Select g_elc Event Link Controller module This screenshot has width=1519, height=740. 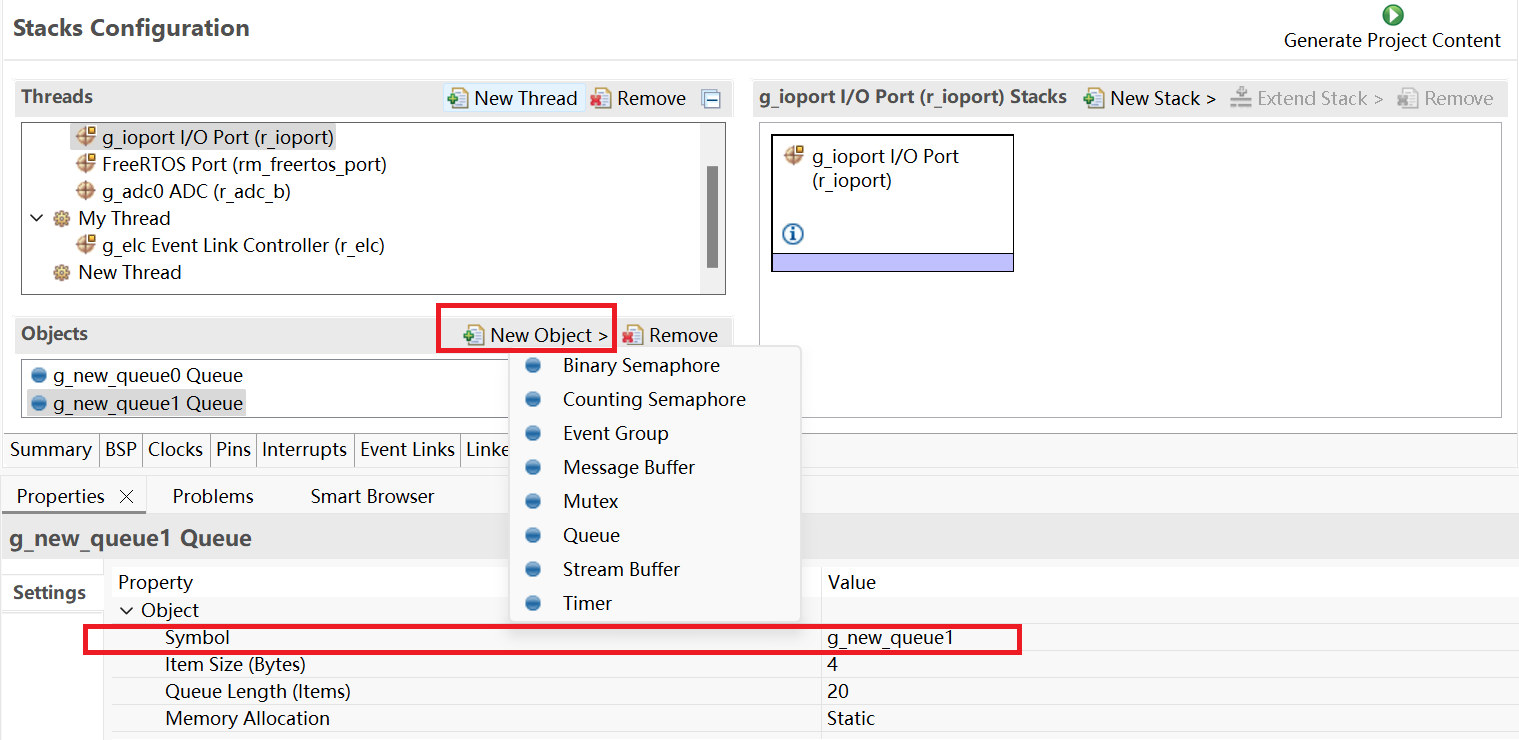[231, 245]
